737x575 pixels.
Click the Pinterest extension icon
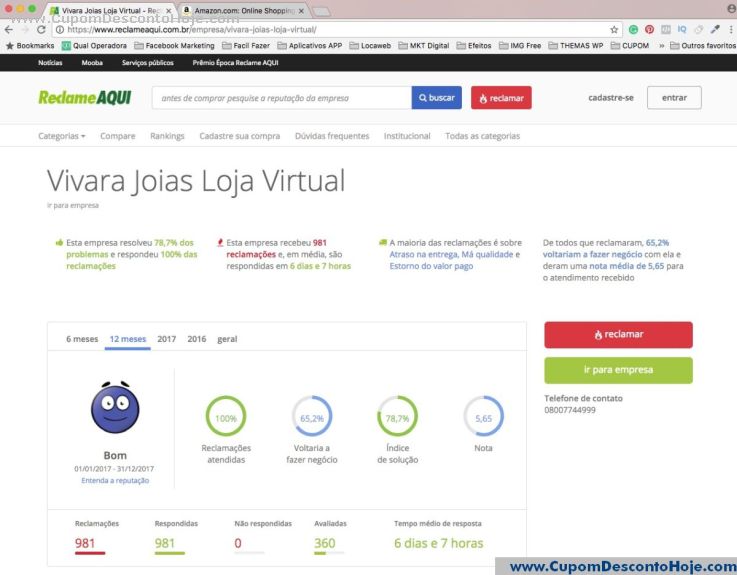pyautogui.click(x=649, y=30)
